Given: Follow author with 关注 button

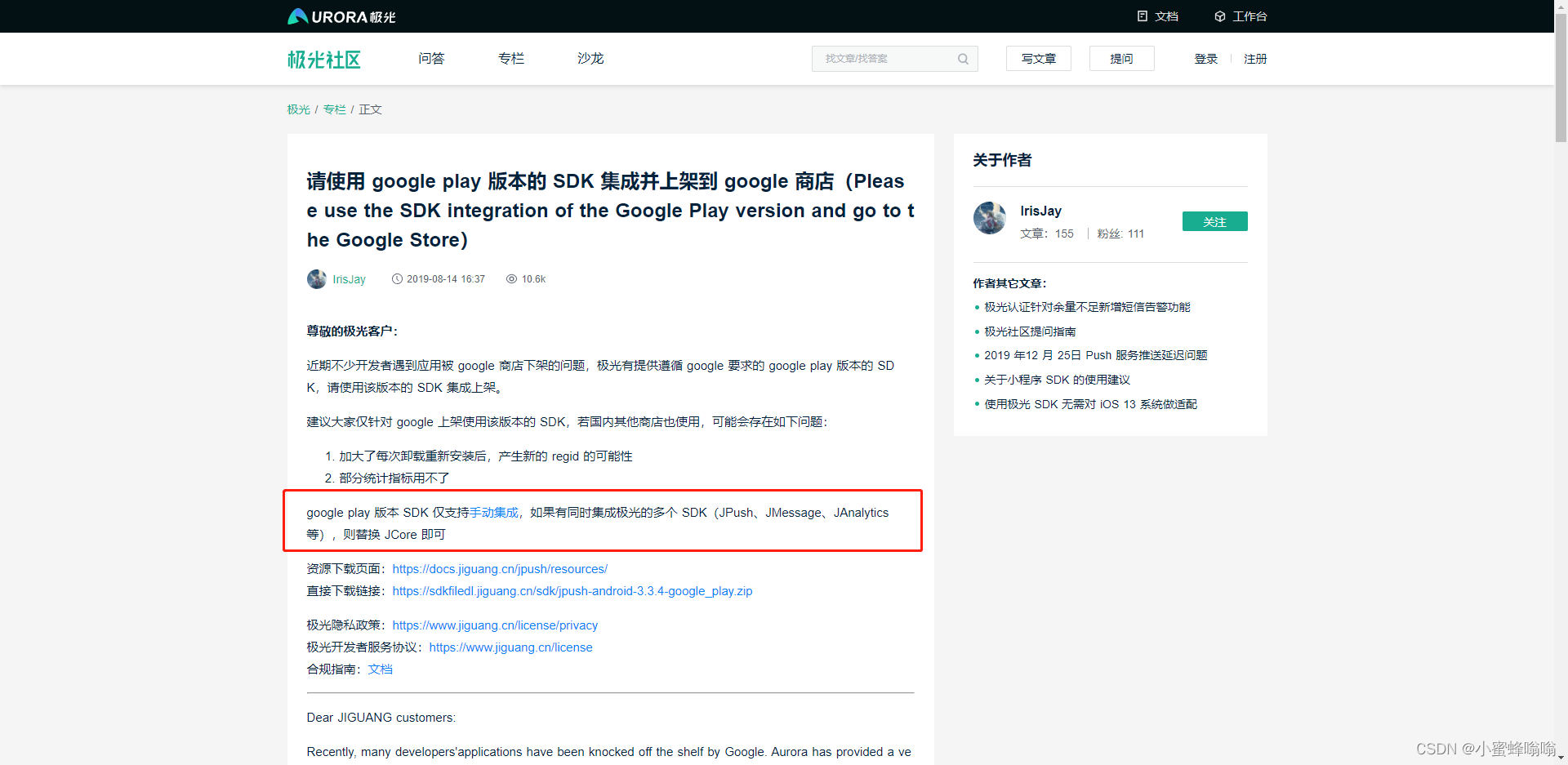Looking at the screenshot, I should pyautogui.click(x=1214, y=221).
